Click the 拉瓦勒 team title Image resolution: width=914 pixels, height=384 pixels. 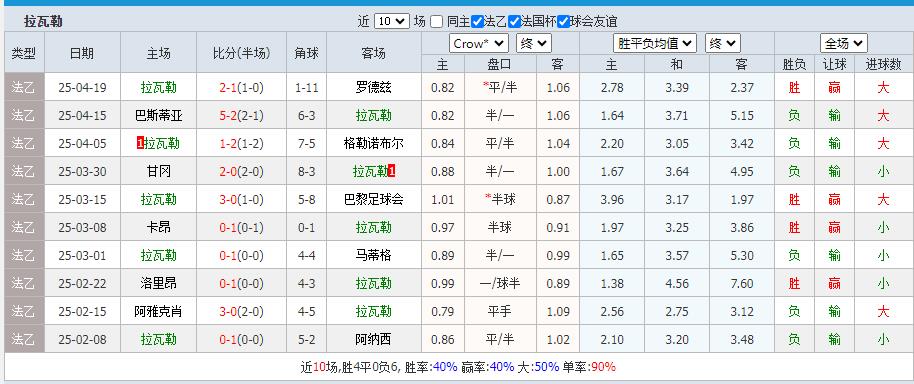(43, 22)
